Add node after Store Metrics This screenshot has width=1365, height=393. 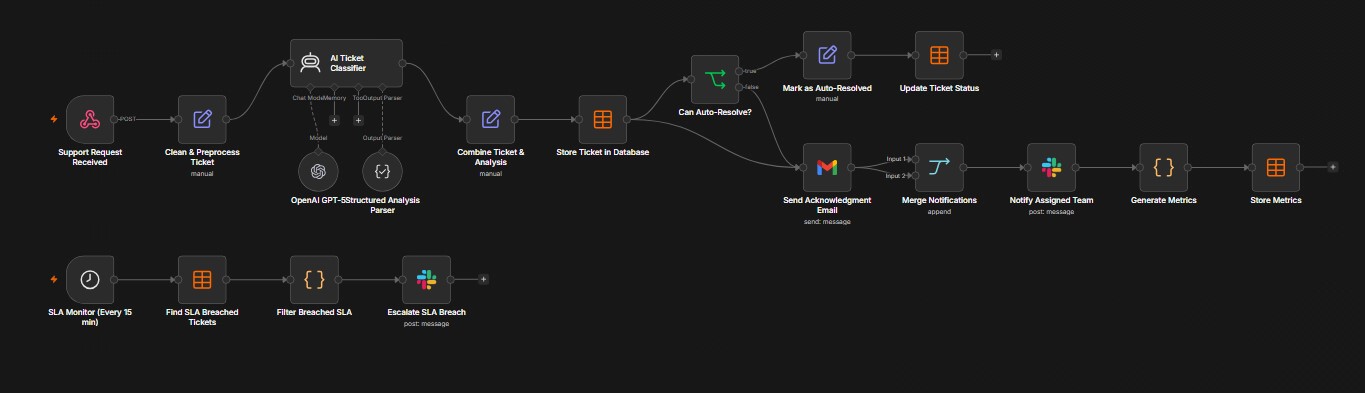point(1332,167)
